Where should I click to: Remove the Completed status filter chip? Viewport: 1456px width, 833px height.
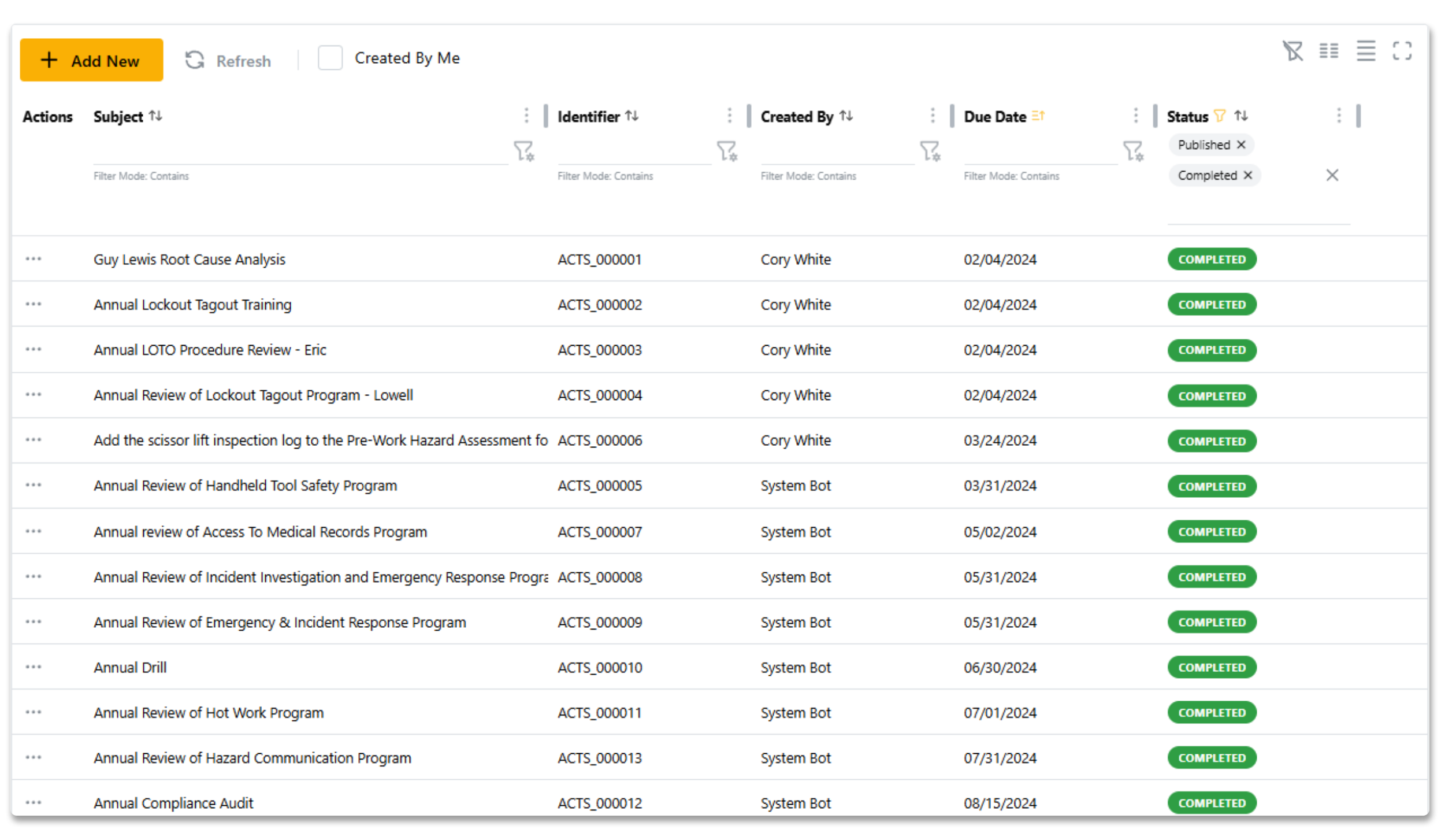(x=1248, y=176)
